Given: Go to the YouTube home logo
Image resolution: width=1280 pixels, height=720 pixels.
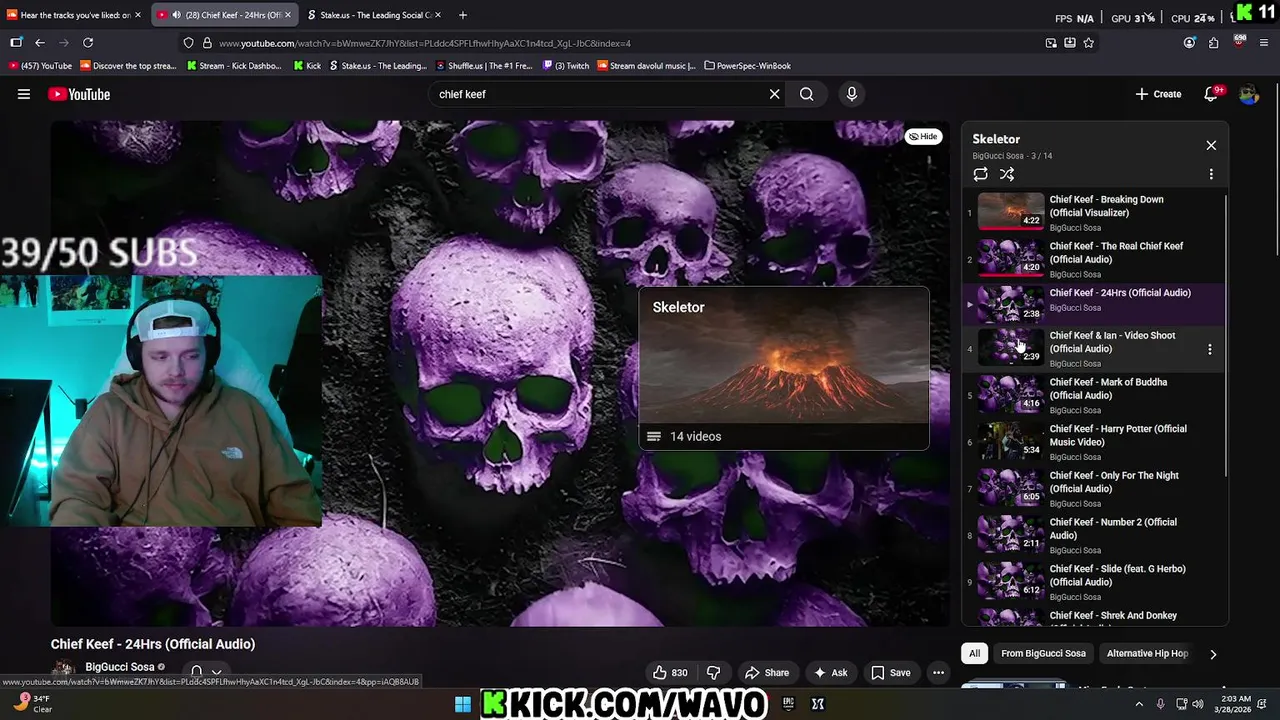Looking at the screenshot, I should [x=79, y=94].
